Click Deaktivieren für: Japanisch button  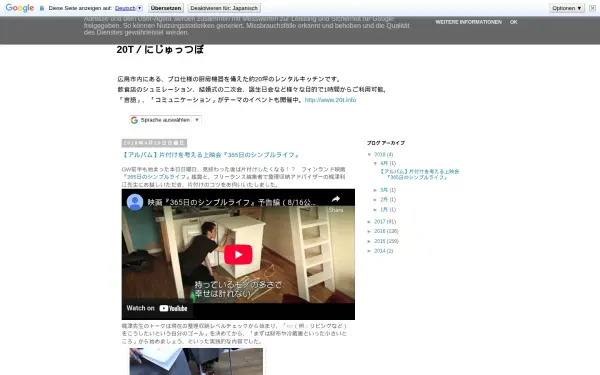pyautogui.click(x=224, y=8)
